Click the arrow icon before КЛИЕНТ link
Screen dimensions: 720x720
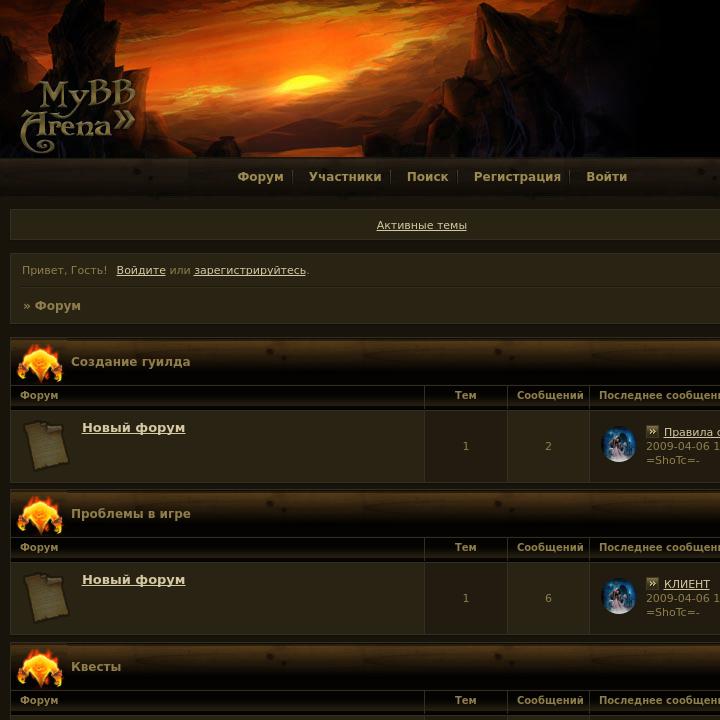pyautogui.click(x=652, y=583)
